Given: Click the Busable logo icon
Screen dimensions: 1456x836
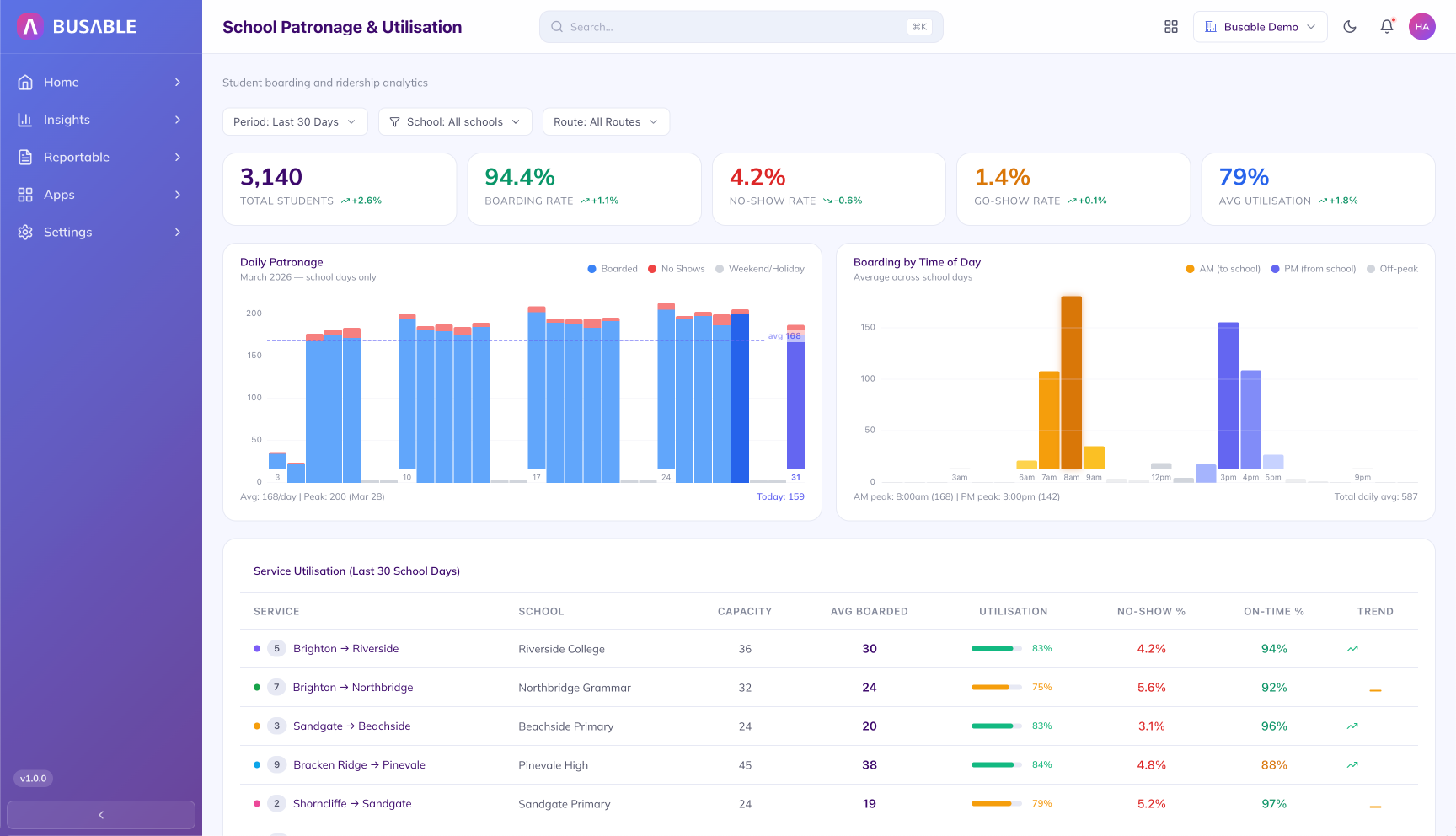Looking at the screenshot, I should coord(29,27).
